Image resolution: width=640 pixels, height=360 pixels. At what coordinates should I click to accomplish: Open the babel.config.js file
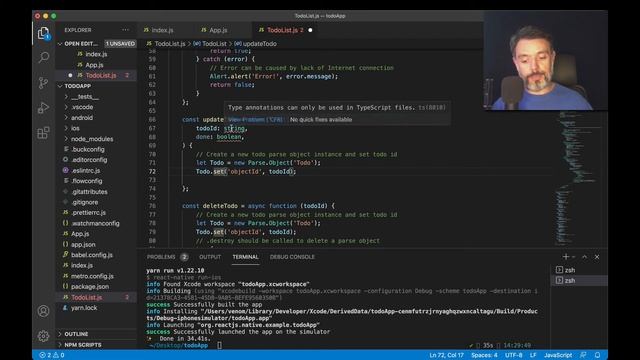pos(91,255)
